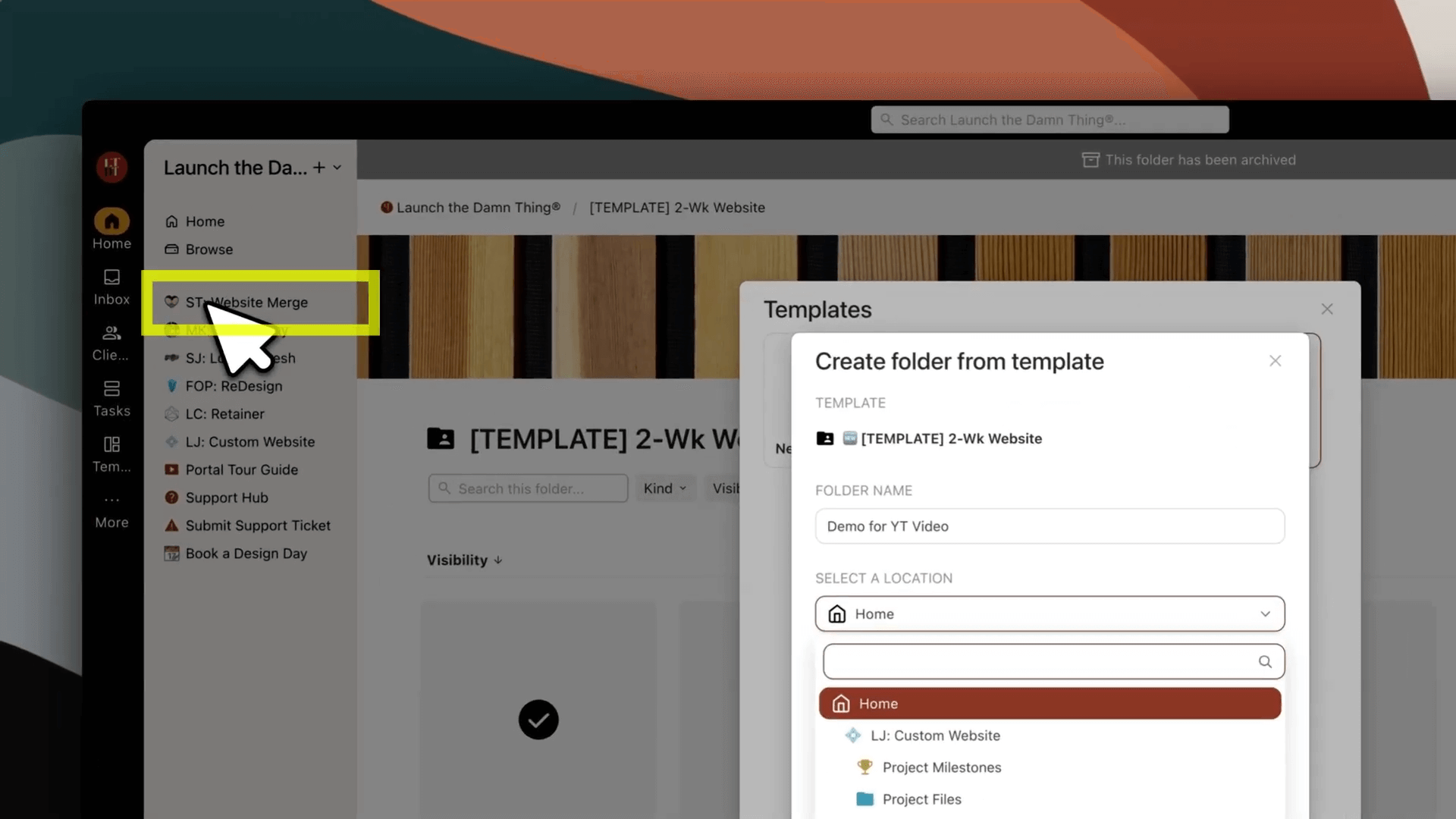Open Submit Support Ticket link

258,526
